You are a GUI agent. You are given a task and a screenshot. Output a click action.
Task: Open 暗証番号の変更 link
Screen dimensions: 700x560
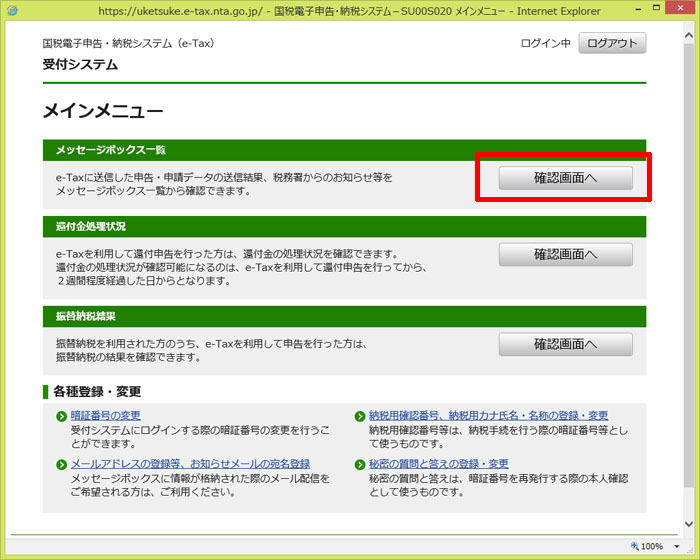106,416
